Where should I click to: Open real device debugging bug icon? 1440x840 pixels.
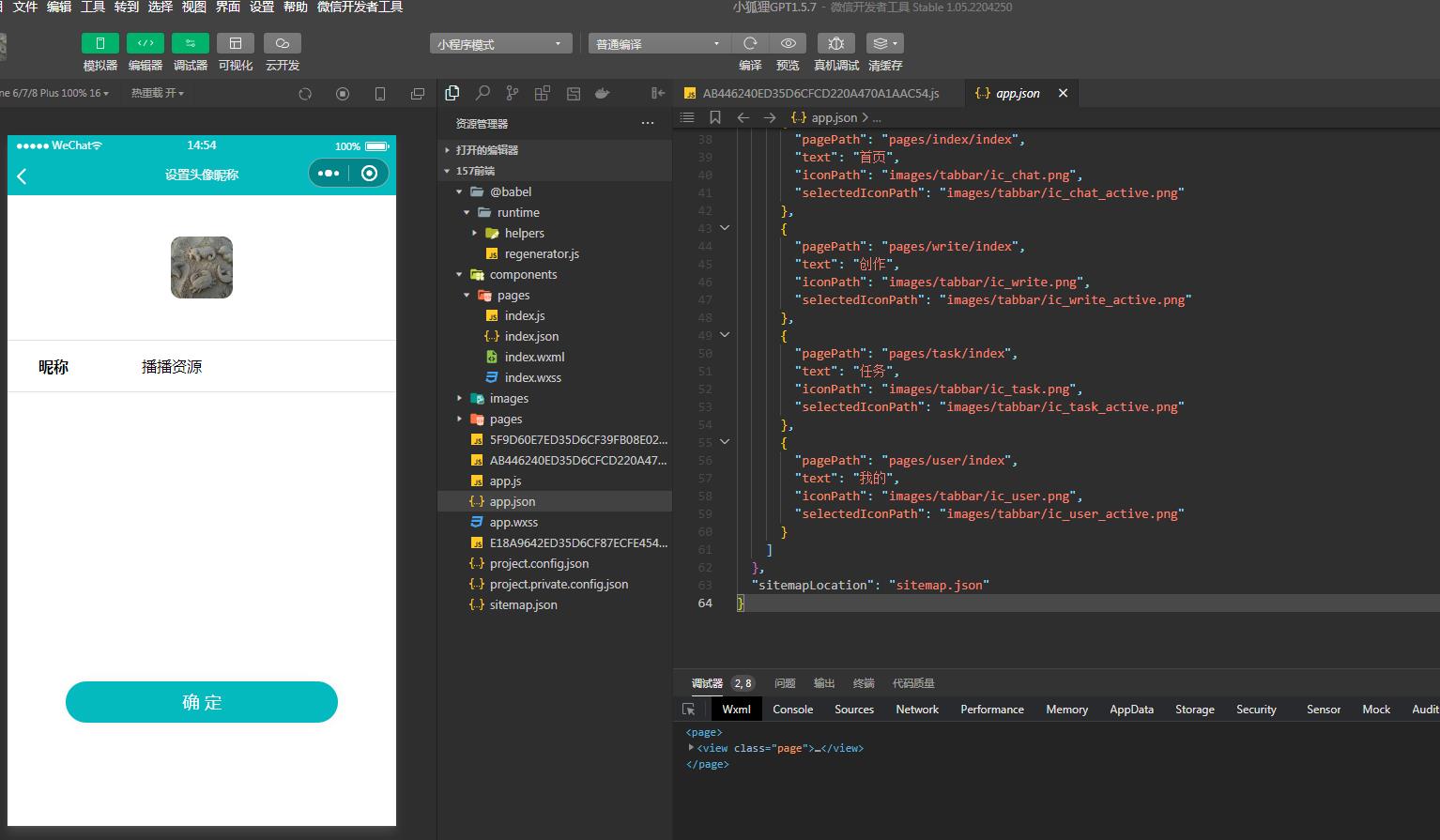[x=836, y=43]
